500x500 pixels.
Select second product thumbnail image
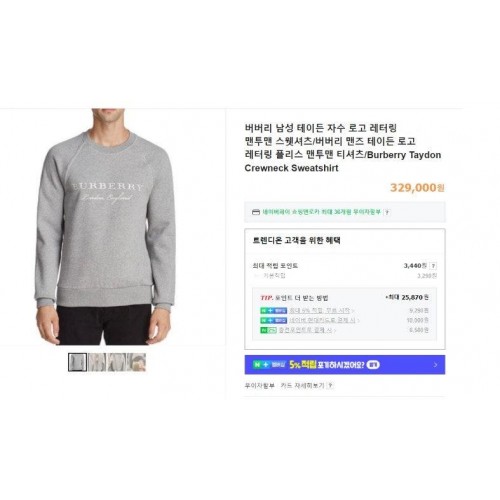[97, 362]
